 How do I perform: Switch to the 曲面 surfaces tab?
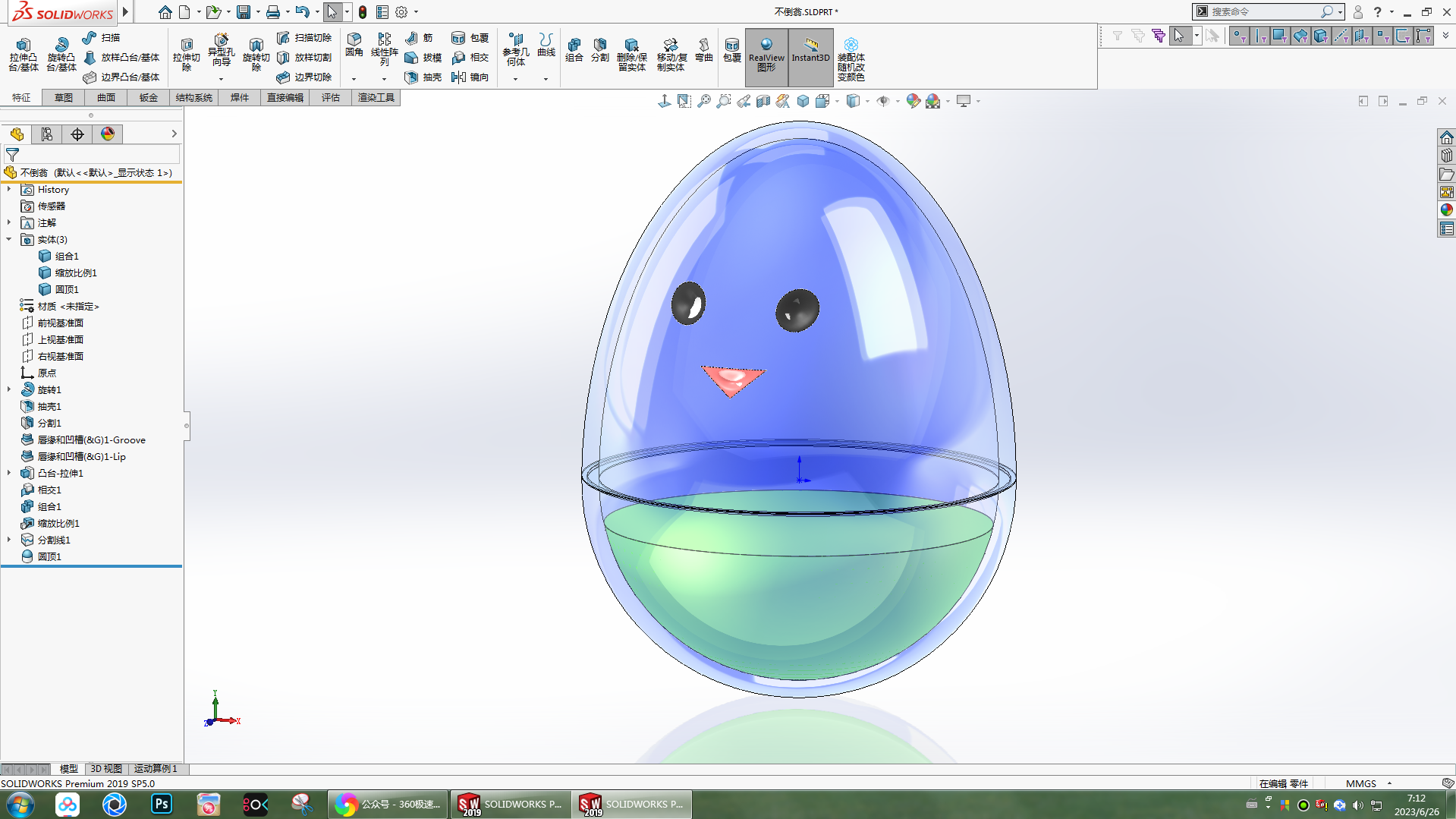click(106, 97)
